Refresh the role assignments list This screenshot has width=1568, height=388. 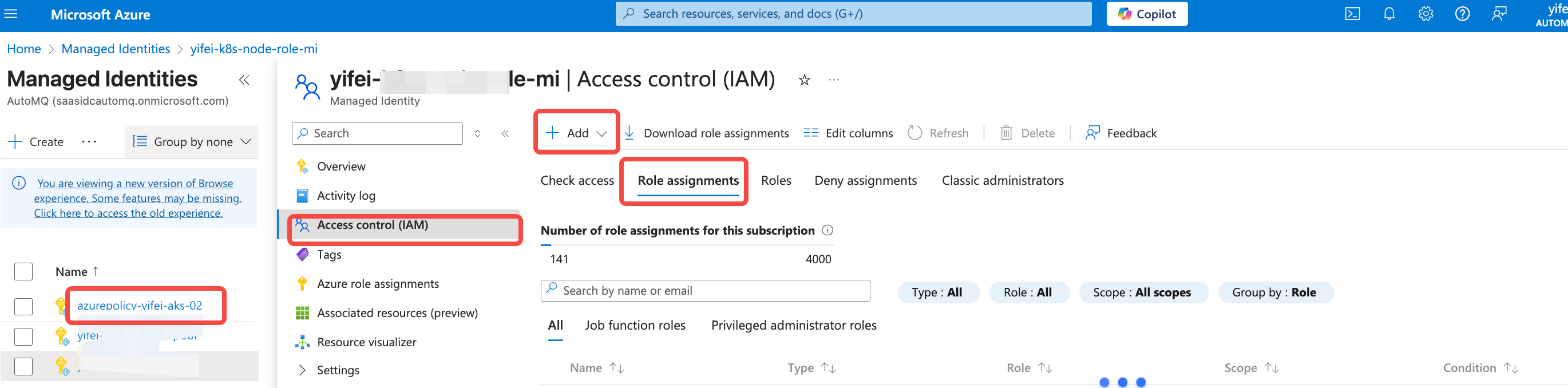[938, 133]
